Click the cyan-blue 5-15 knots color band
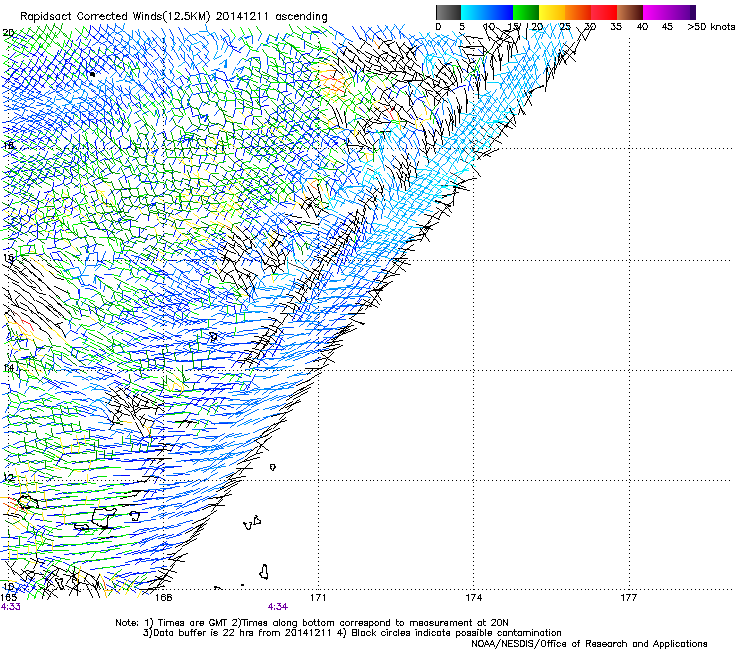The height and width of the screenshot is (650, 740). 487,12
